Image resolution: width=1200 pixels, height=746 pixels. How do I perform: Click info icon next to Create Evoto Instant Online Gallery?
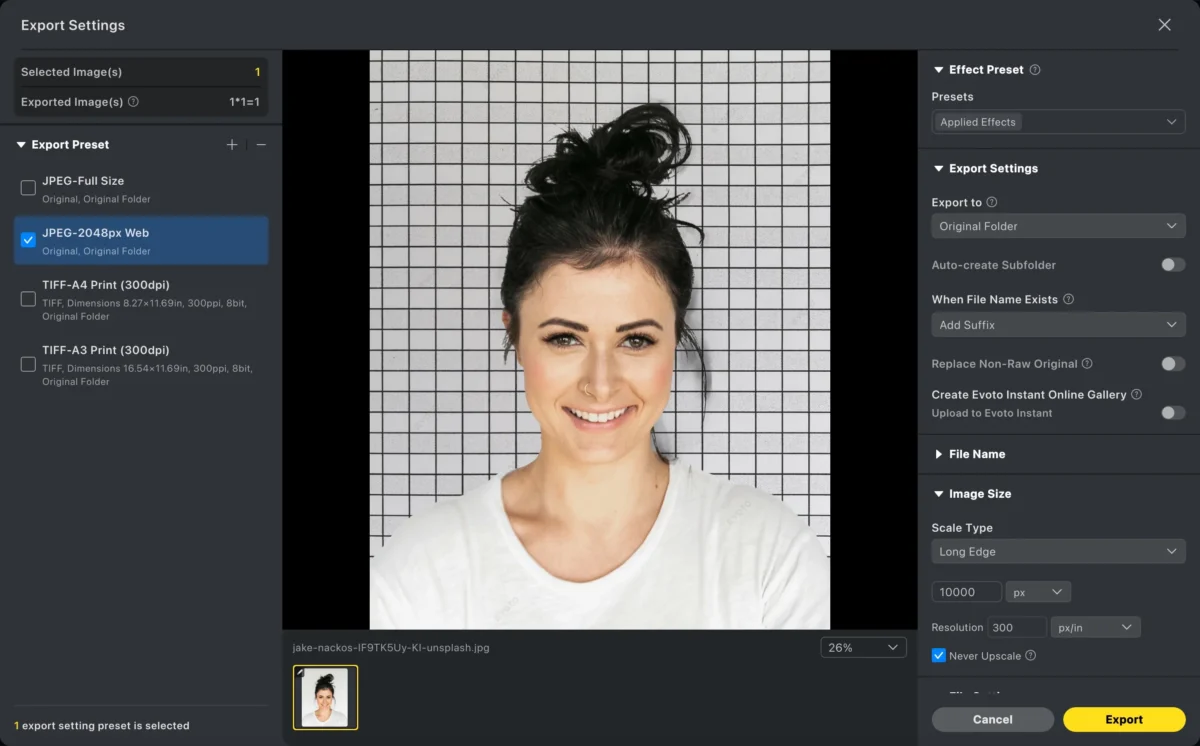(1136, 395)
